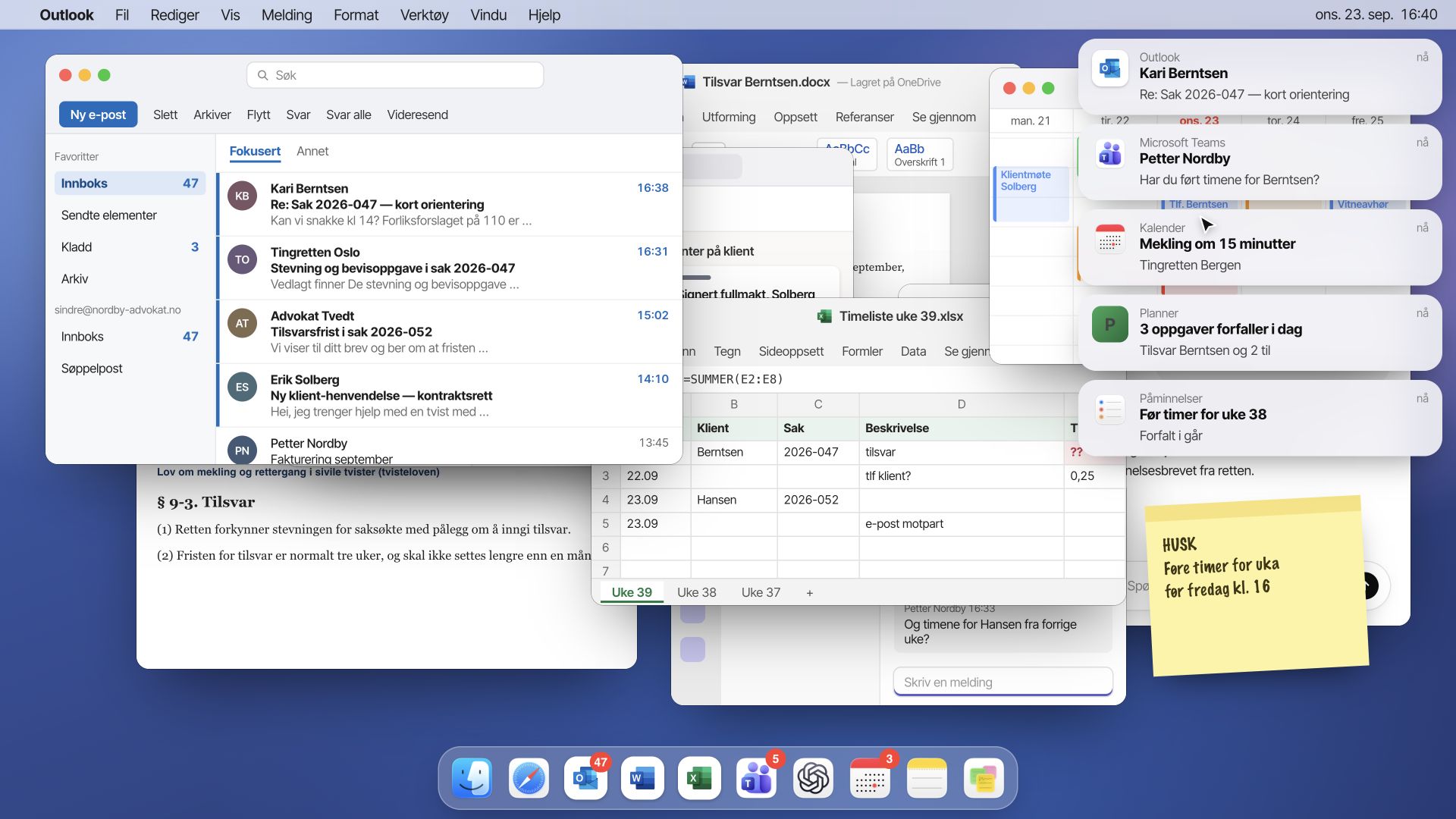Open ChatGPT from the Dock

[x=813, y=778]
